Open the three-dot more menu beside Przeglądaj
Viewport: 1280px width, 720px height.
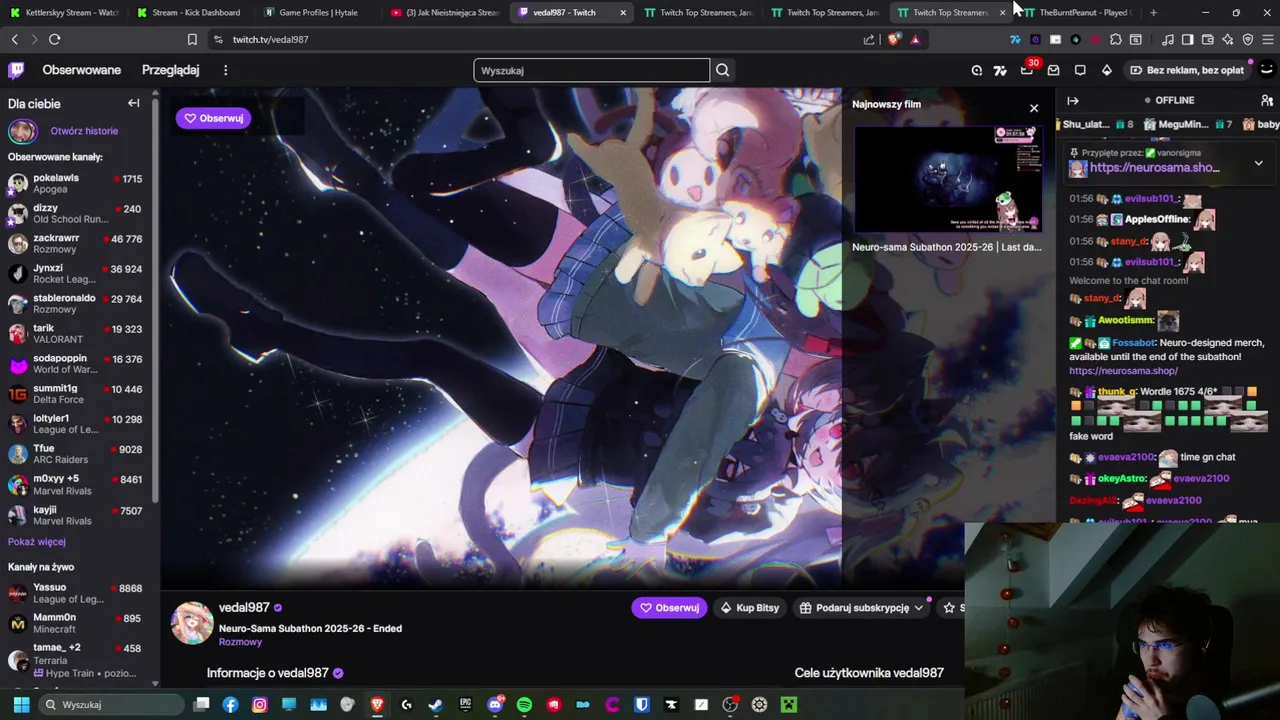click(225, 70)
